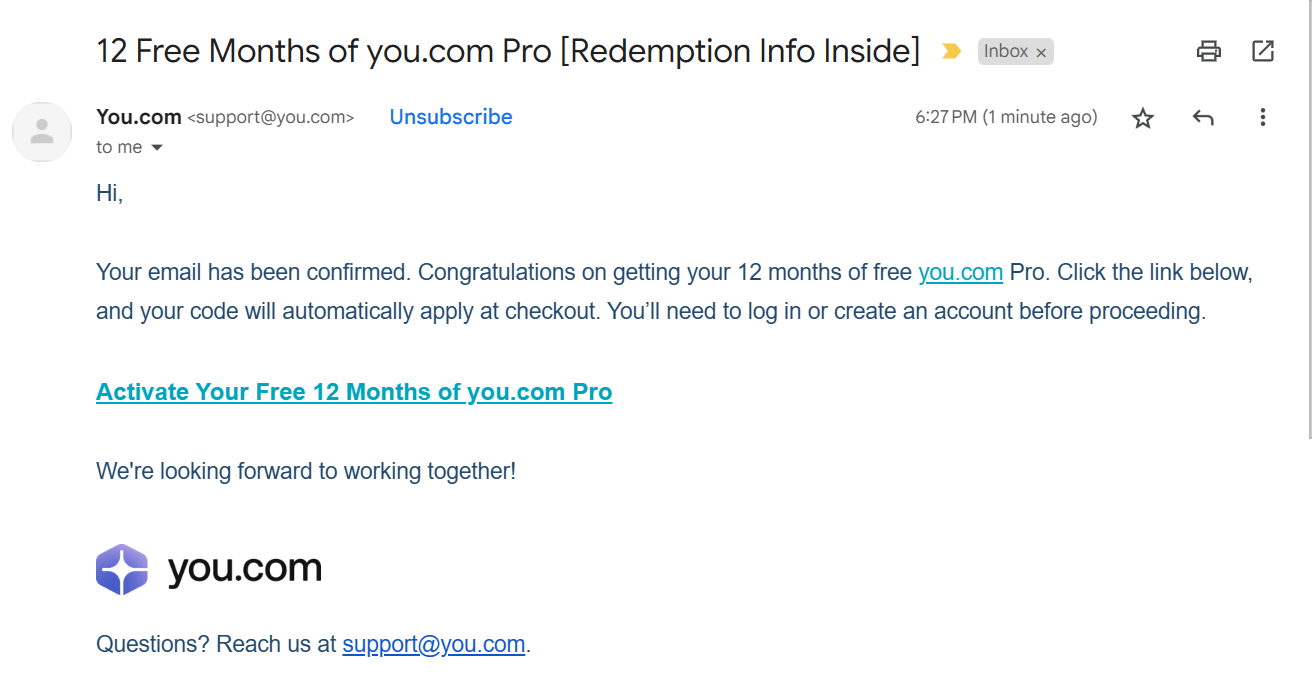Image resolution: width=1312 pixels, height=694 pixels.
Task: Open the three-dot More options menu
Action: click(x=1263, y=118)
